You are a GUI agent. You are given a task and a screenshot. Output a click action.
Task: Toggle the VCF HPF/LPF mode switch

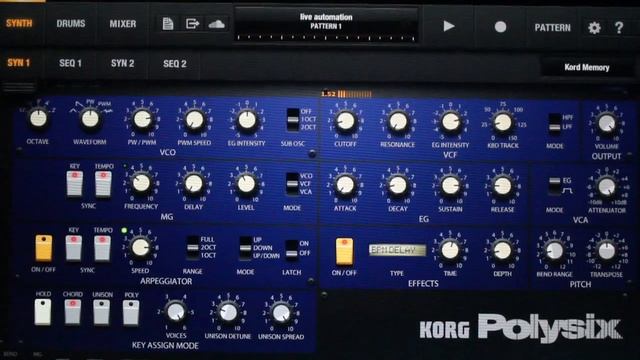click(554, 123)
